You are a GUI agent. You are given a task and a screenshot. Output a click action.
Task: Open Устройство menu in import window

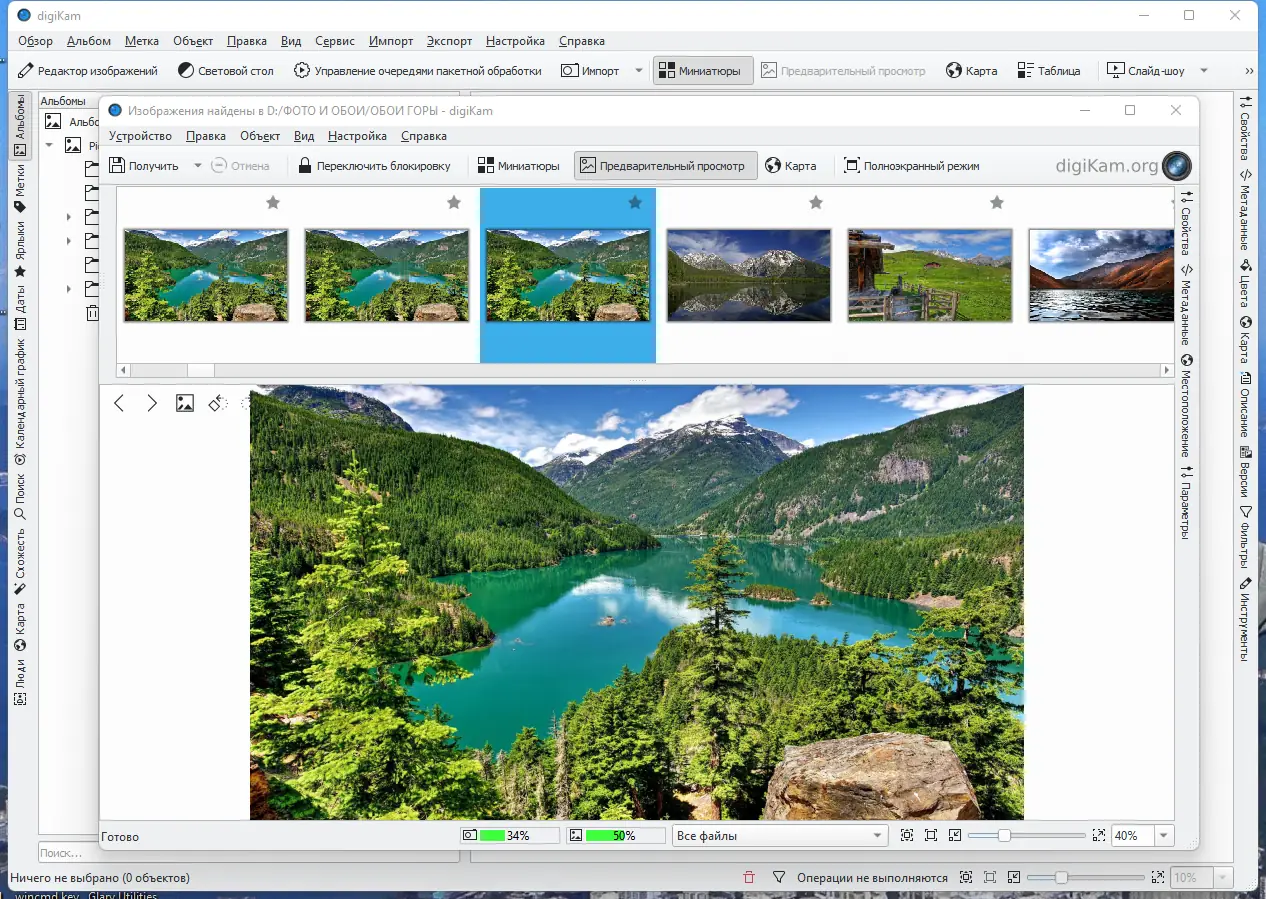click(140, 136)
